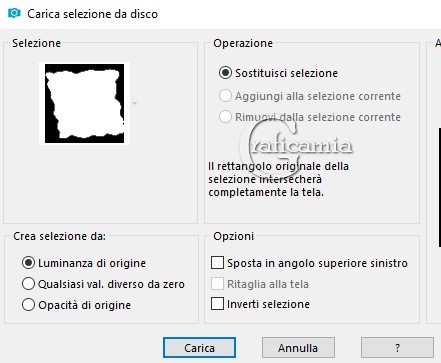Open help with the question mark button
Screen dimensions: 441x363
click(397, 348)
